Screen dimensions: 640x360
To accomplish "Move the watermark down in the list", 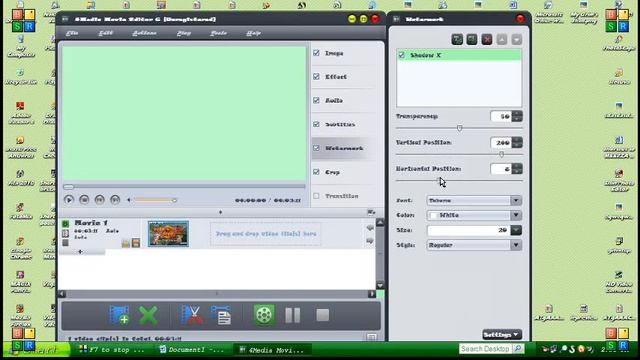I will coord(516,40).
